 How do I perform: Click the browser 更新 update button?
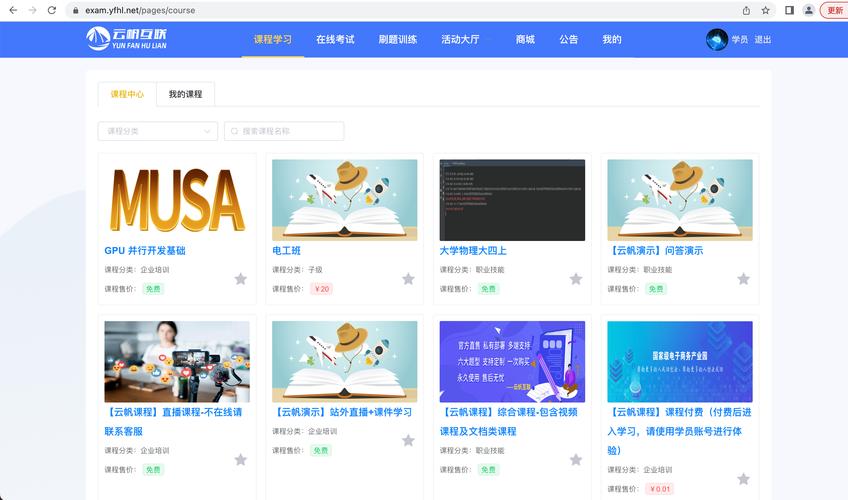pos(834,10)
